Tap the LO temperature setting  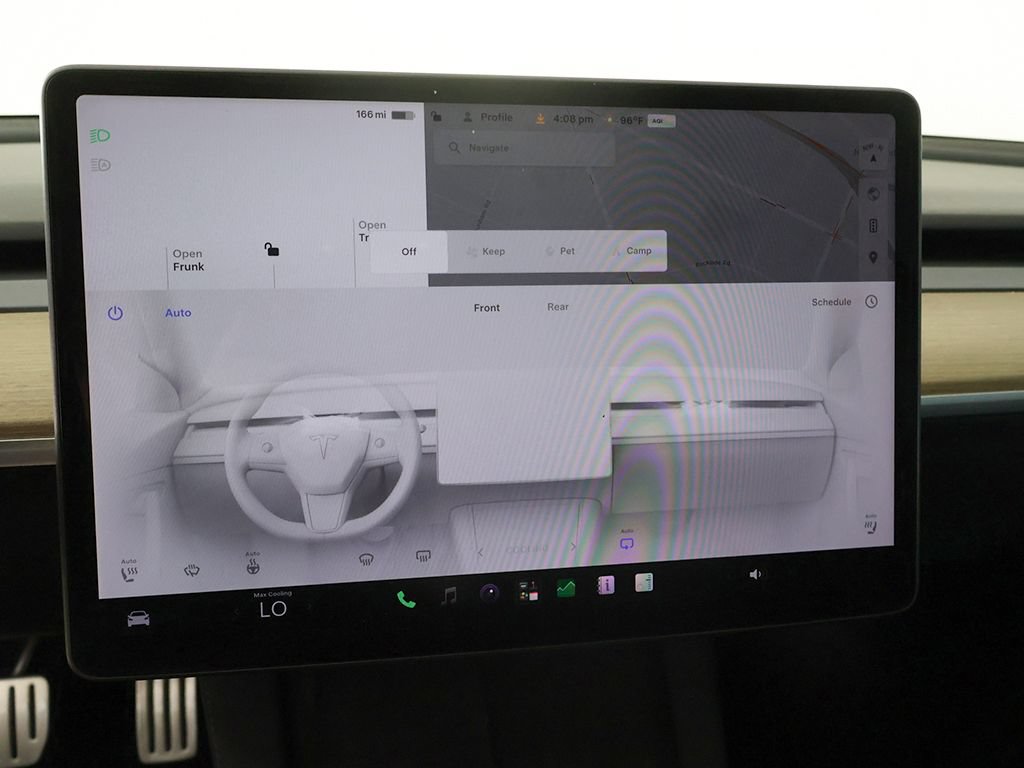click(x=273, y=609)
